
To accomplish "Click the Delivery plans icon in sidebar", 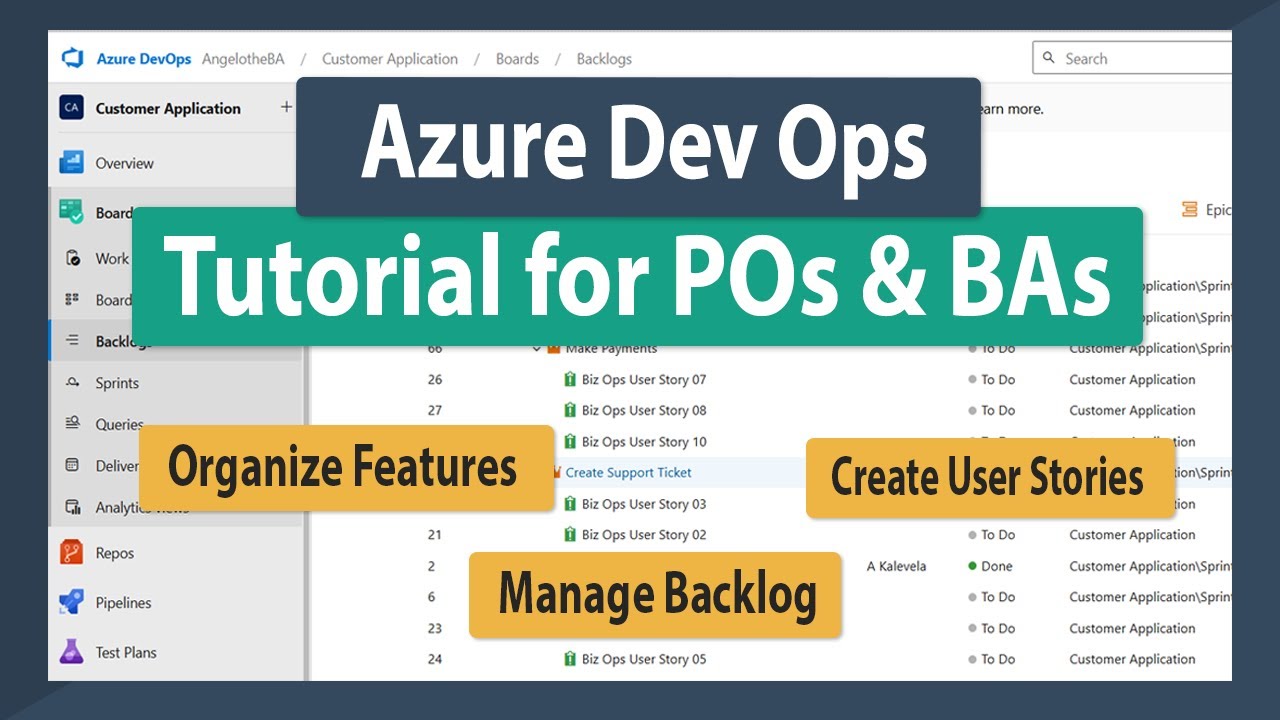I will tap(72, 465).
